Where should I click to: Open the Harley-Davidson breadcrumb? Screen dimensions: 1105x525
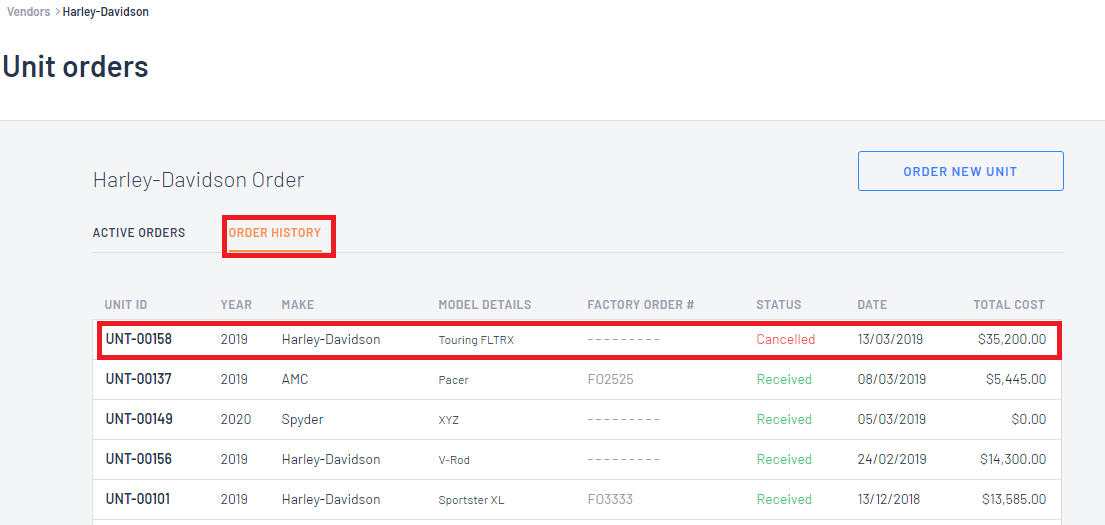click(106, 12)
